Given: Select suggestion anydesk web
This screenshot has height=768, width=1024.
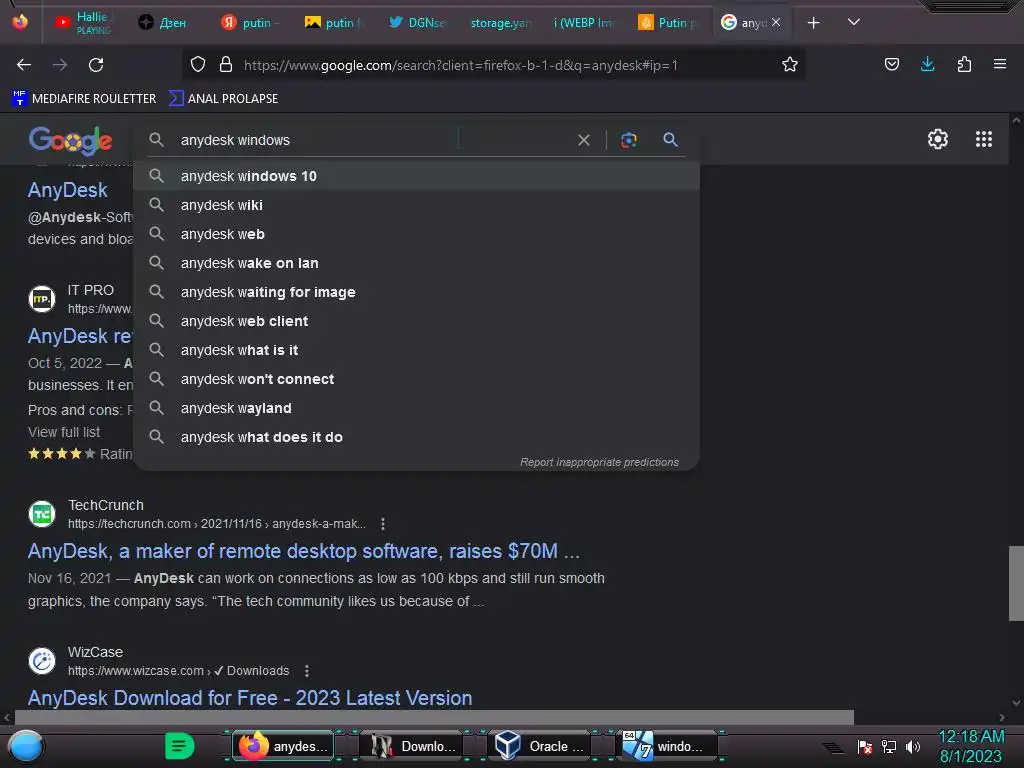Looking at the screenshot, I should coord(416,234).
